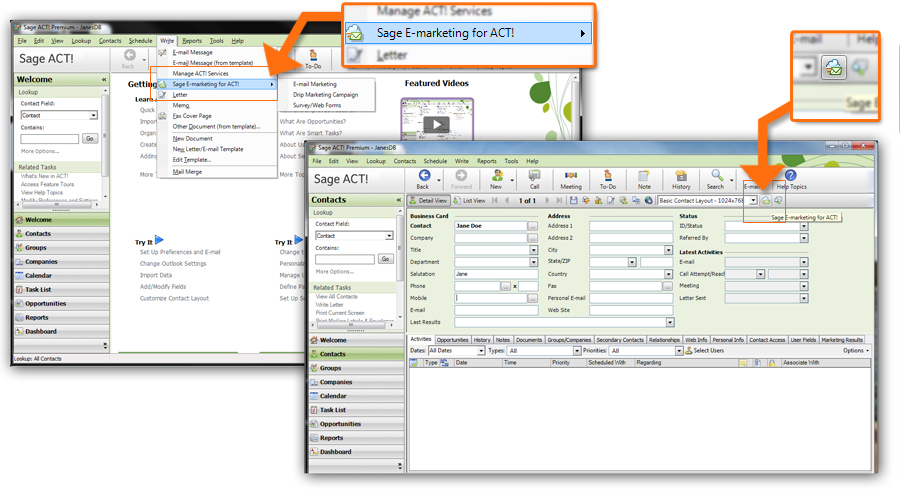
Task: Play the Featured Videos thumbnail
Action: pyautogui.click(x=437, y=124)
